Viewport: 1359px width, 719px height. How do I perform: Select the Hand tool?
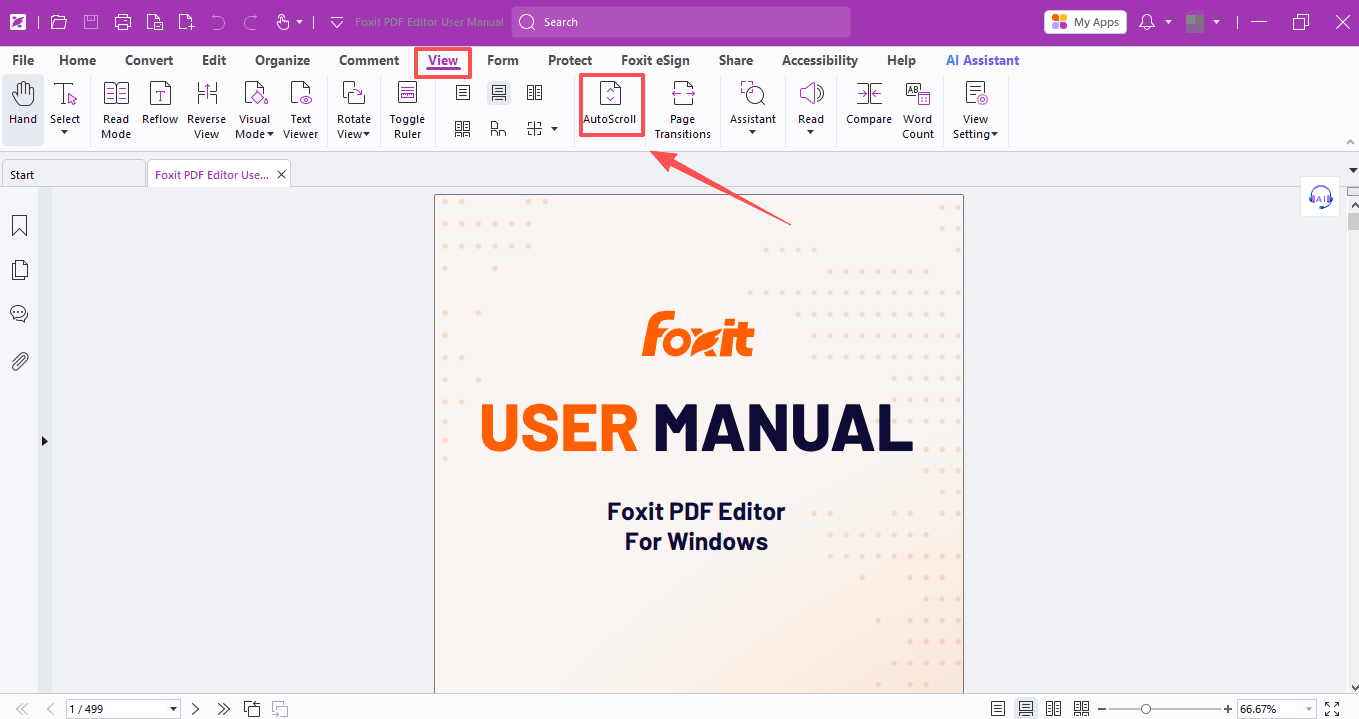point(23,110)
